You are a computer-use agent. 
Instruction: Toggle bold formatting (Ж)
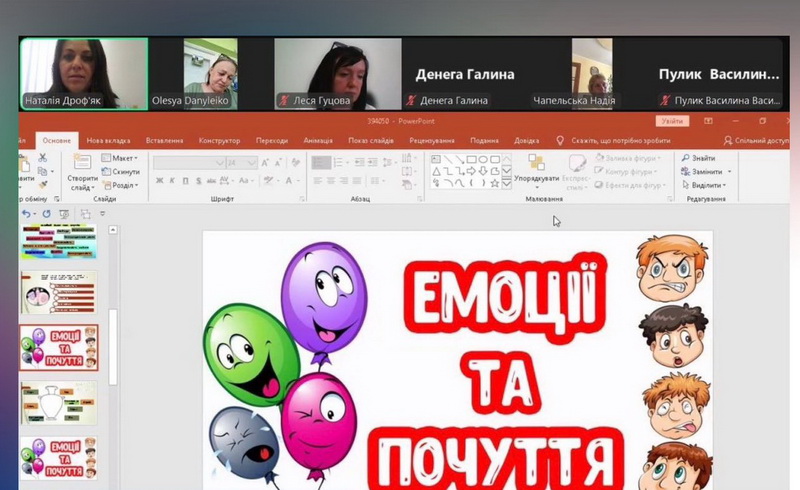tap(158, 181)
